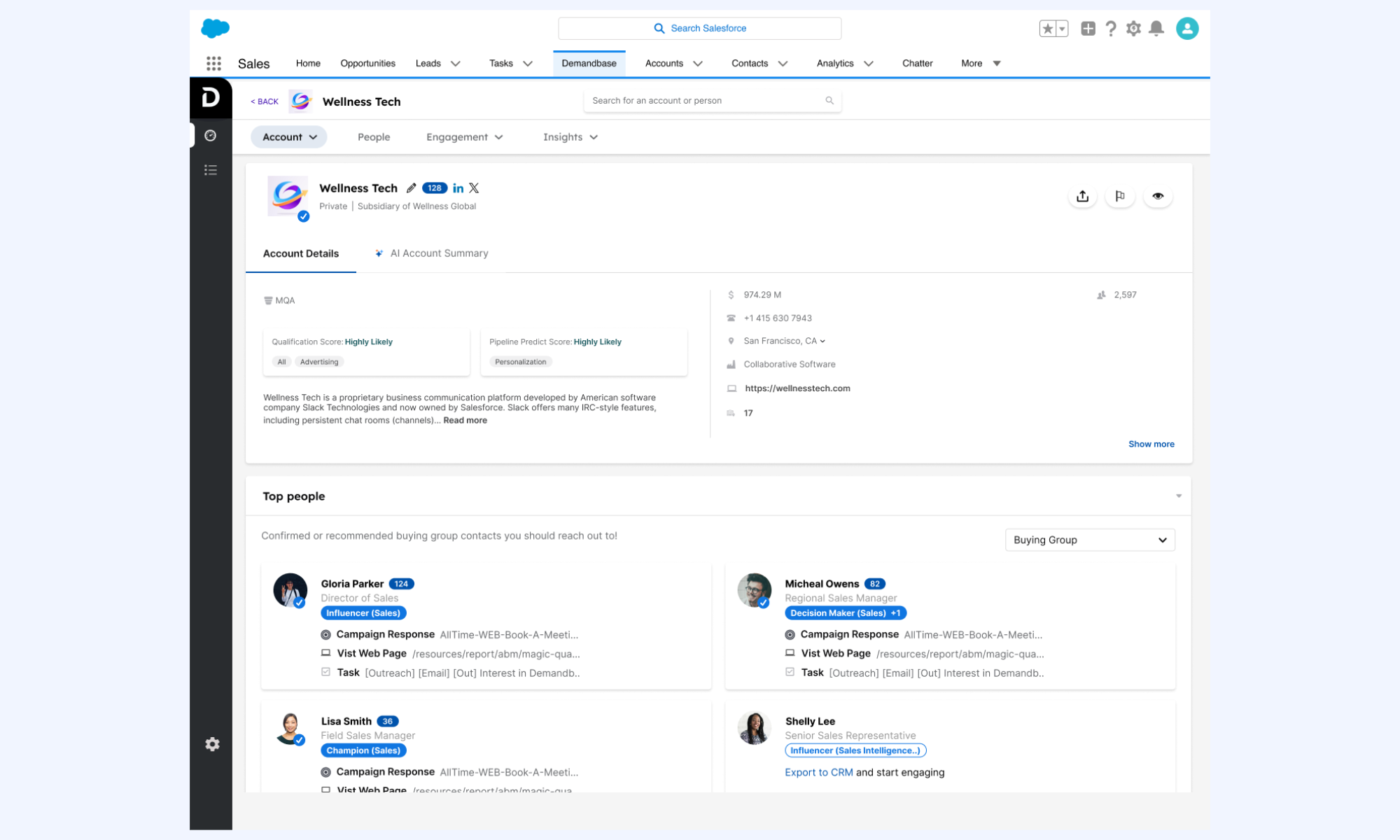The height and width of the screenshot is (840, 1400).
Task: Open the App Launcher grid icon
Action: (213, 64)
